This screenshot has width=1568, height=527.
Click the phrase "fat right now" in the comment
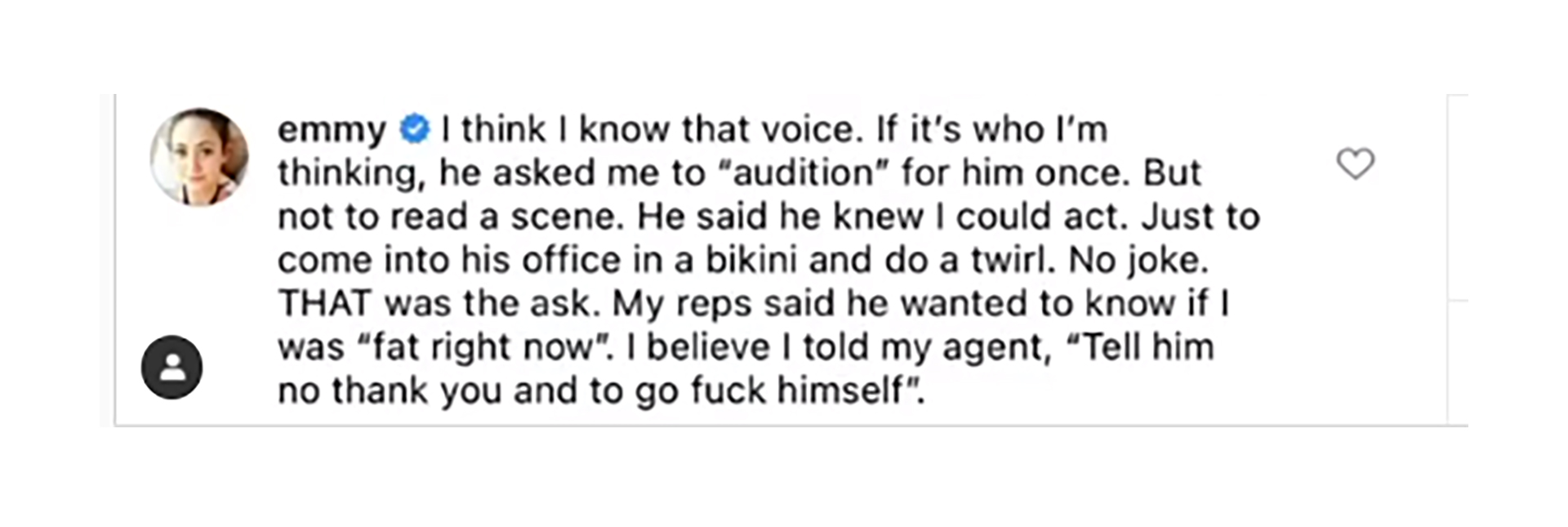click(482, 347)
